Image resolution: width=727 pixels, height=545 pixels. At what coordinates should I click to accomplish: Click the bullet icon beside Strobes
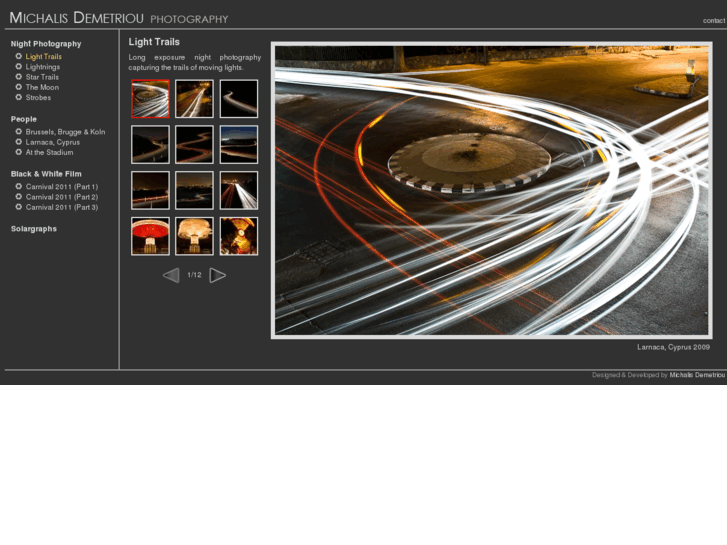pyautogui.click(x=18, y=98)
